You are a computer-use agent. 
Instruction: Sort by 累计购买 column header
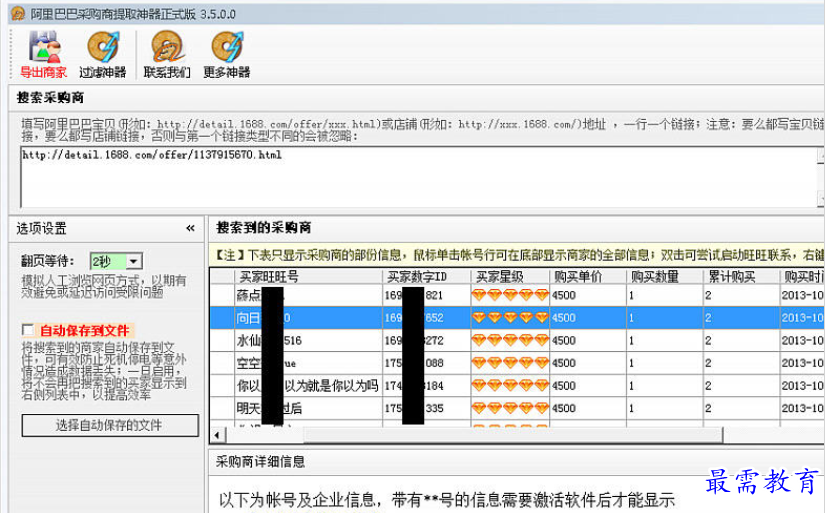pos(741,277)
